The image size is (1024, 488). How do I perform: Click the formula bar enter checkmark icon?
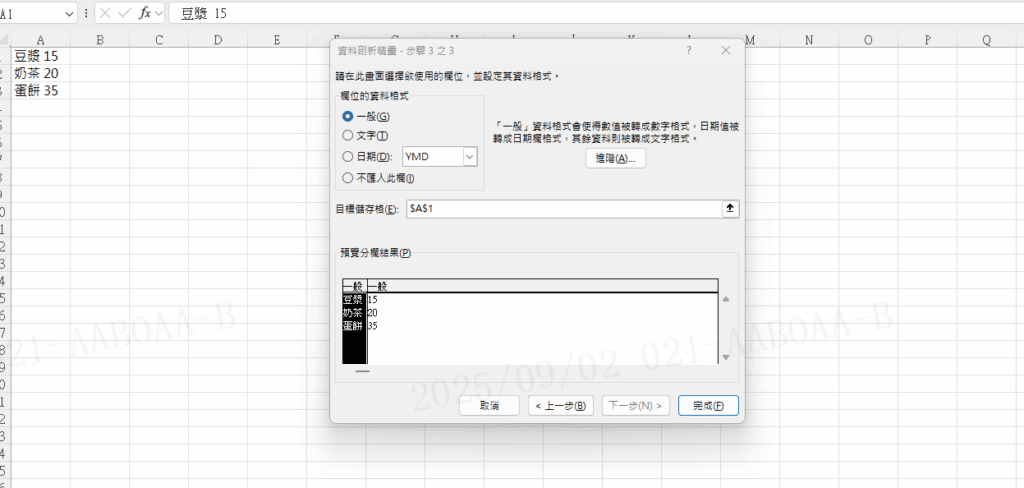coord(124,13)
